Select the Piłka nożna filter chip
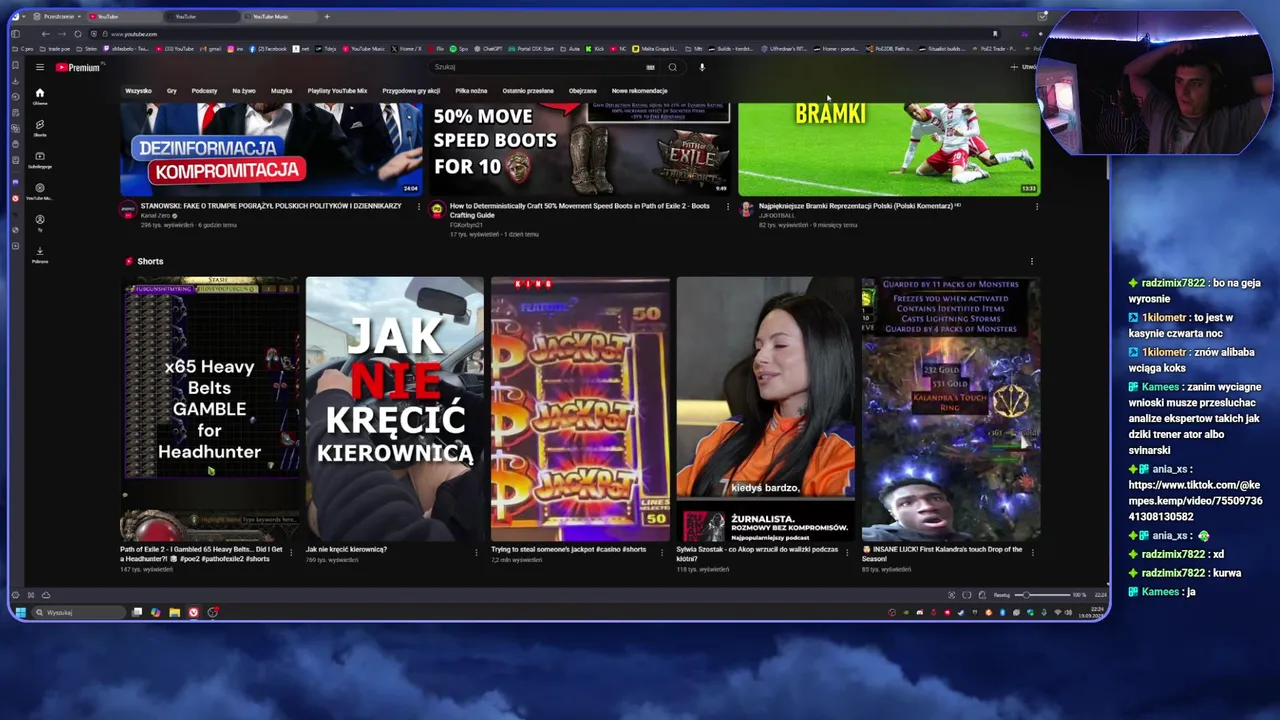Viewport: 1280px width, 720px height. (x=471, y=91)
